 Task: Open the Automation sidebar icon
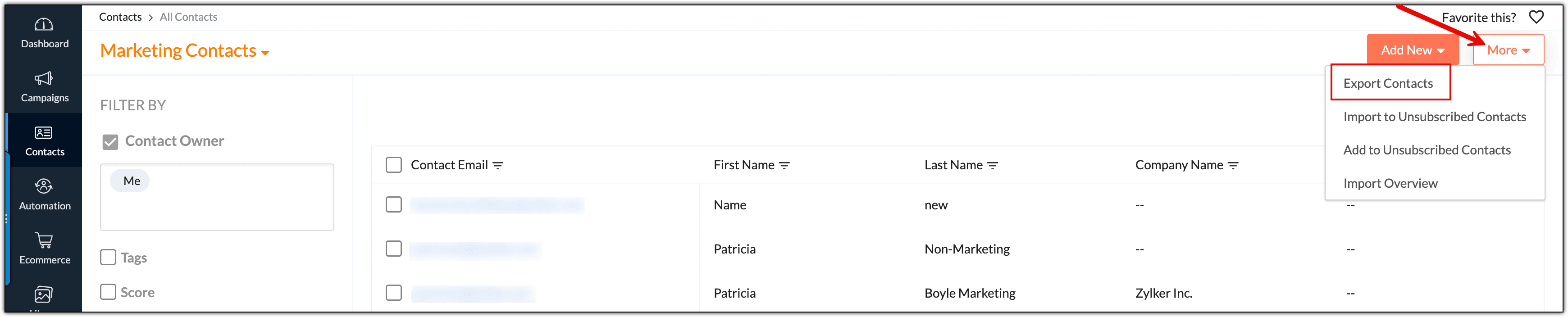pos(44,187)
